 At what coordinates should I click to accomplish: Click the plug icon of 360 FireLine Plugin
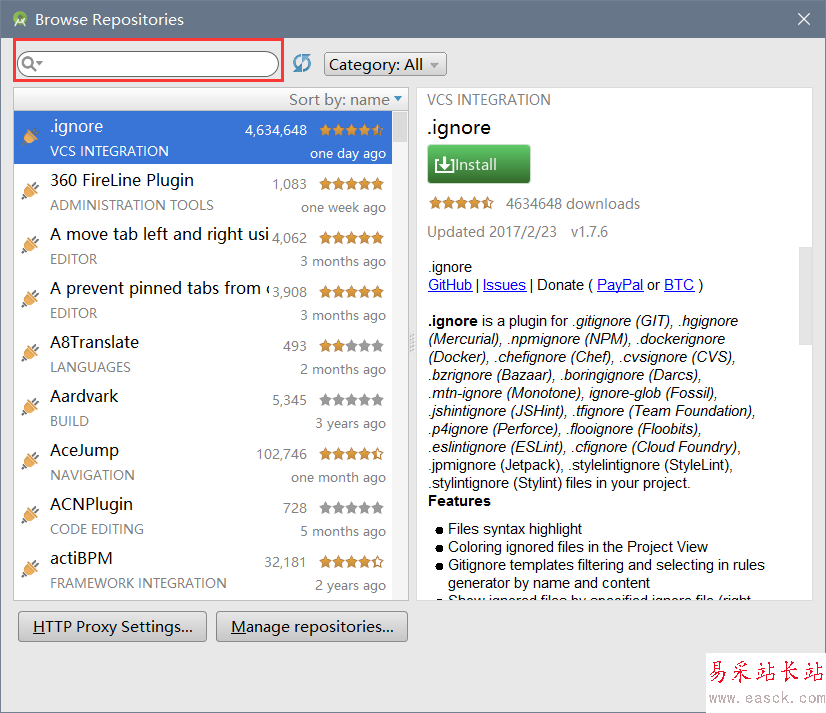pos(31,191)
